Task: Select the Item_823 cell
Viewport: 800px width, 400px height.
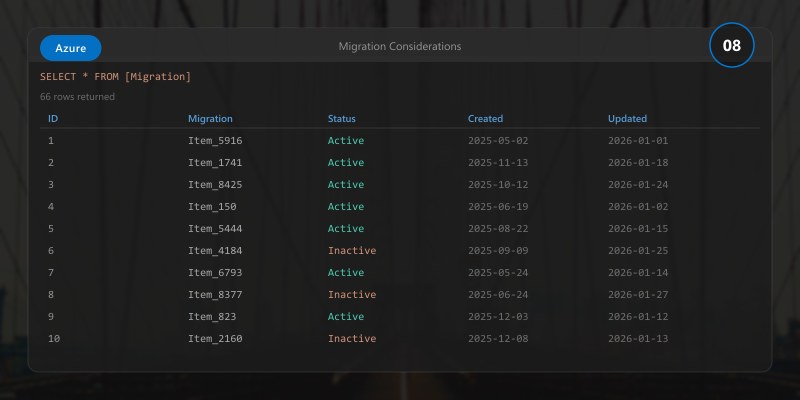Action: pos(212,316)
